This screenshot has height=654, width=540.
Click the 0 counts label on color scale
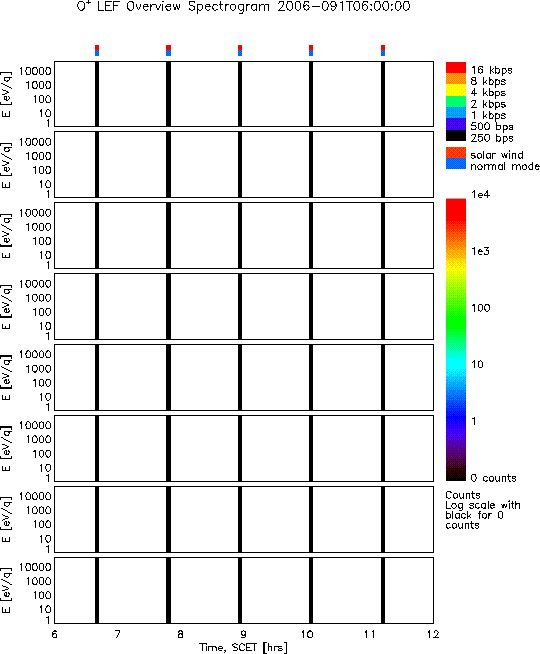click(x=493, y=478)
